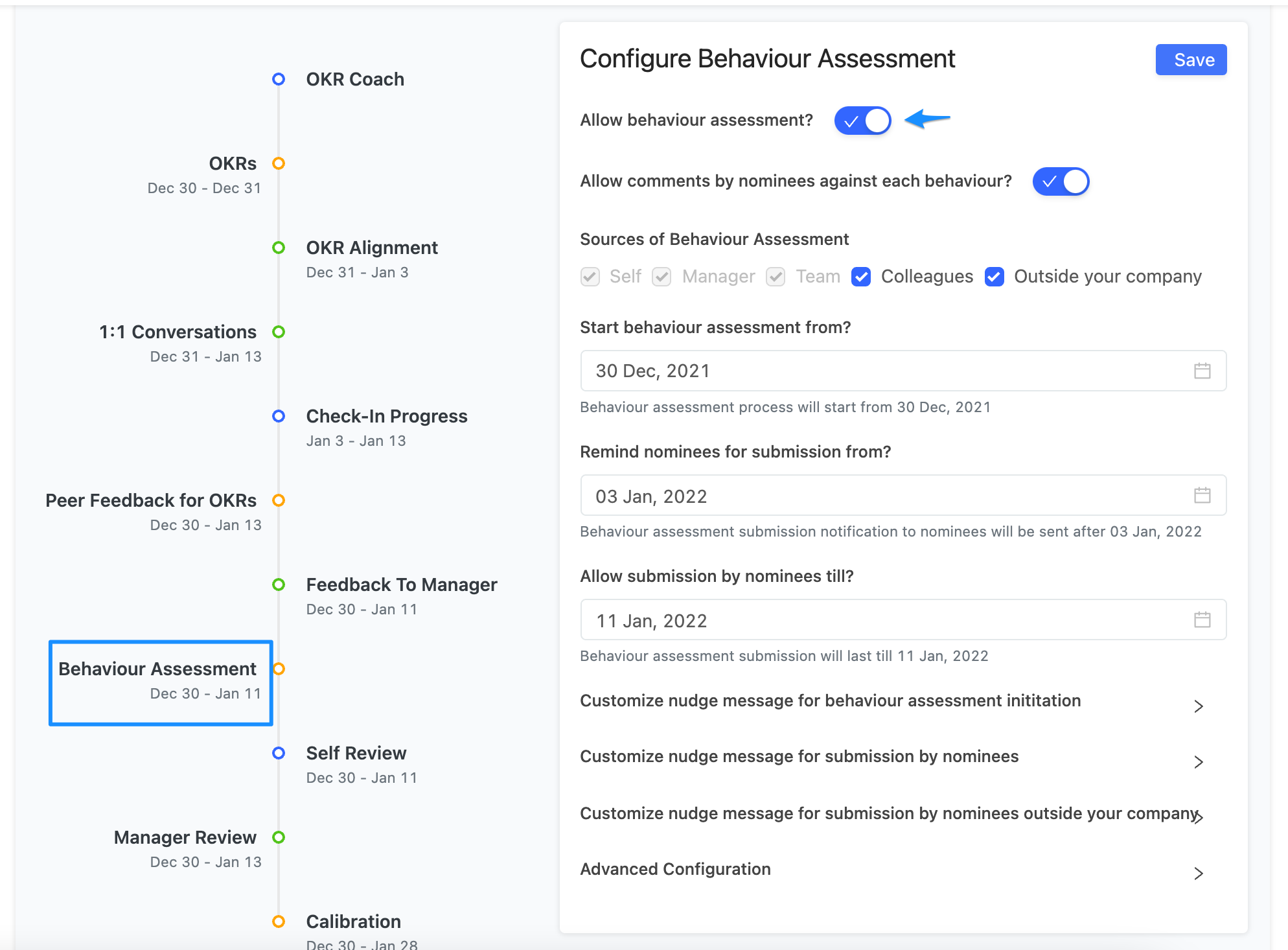Click the disabled Manager source checkbox
Screen dimensions: 1288x950
pyautogui.click(x=661, y=277)
